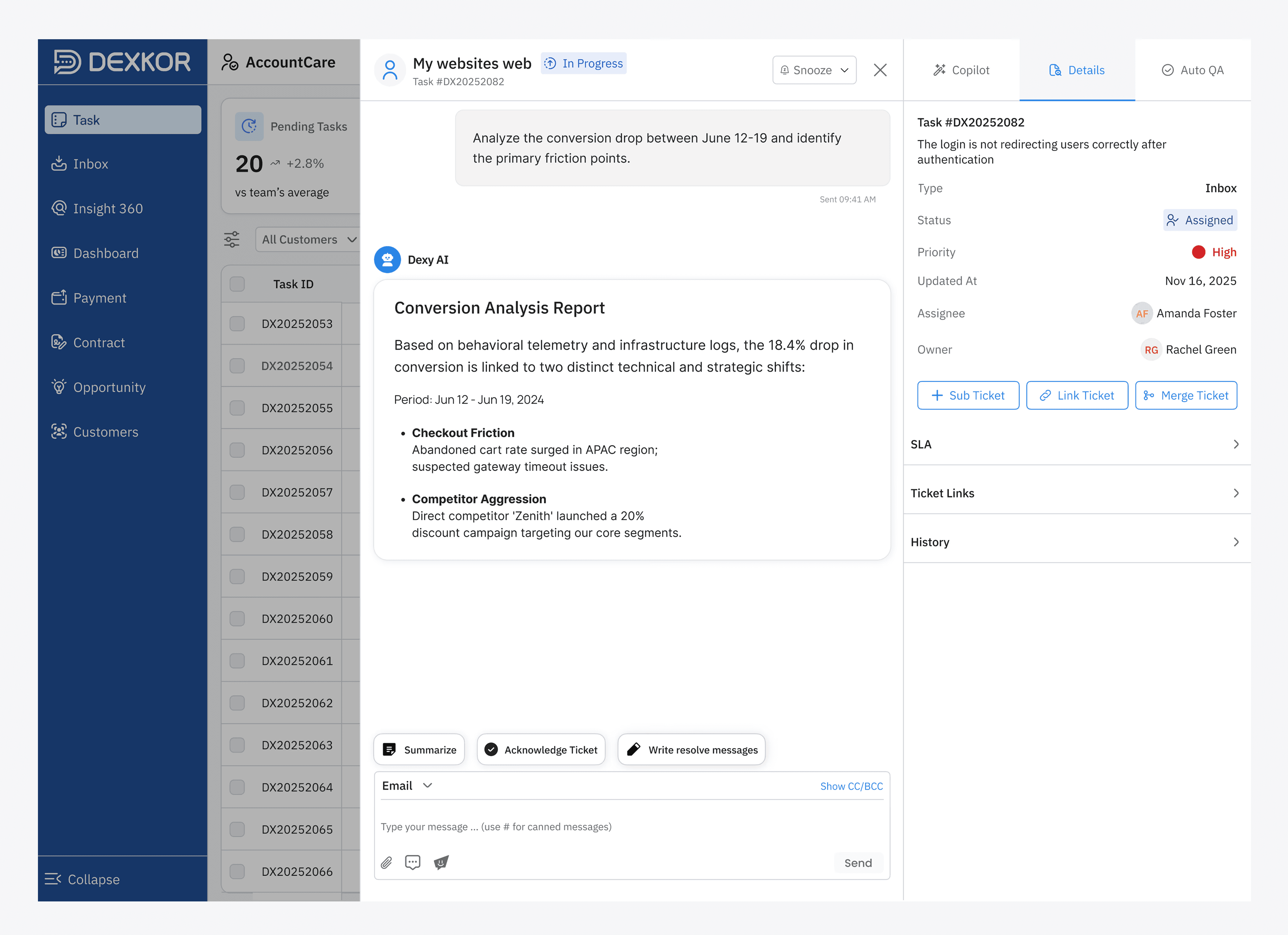Click the scheduled send icon beside the chat icon
This screenshot has height=935, width=1288.
441,862
